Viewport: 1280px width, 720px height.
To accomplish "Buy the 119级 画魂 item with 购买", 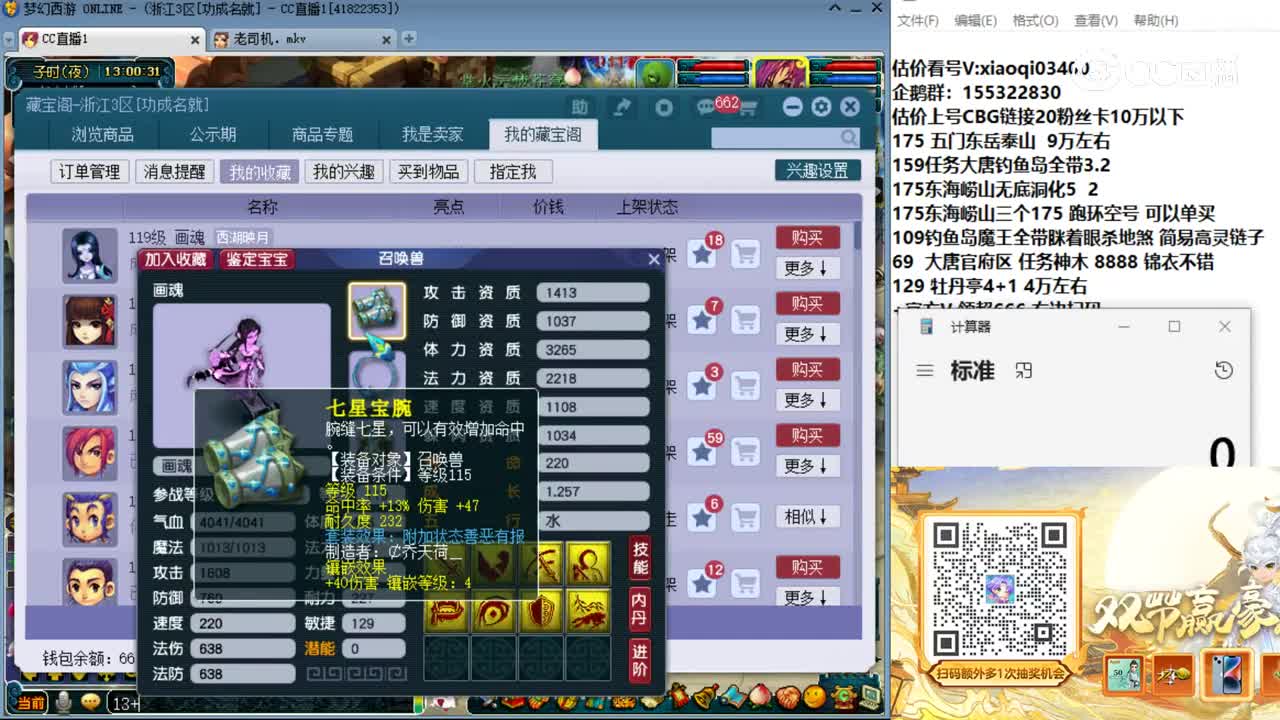I will point(807,237).
